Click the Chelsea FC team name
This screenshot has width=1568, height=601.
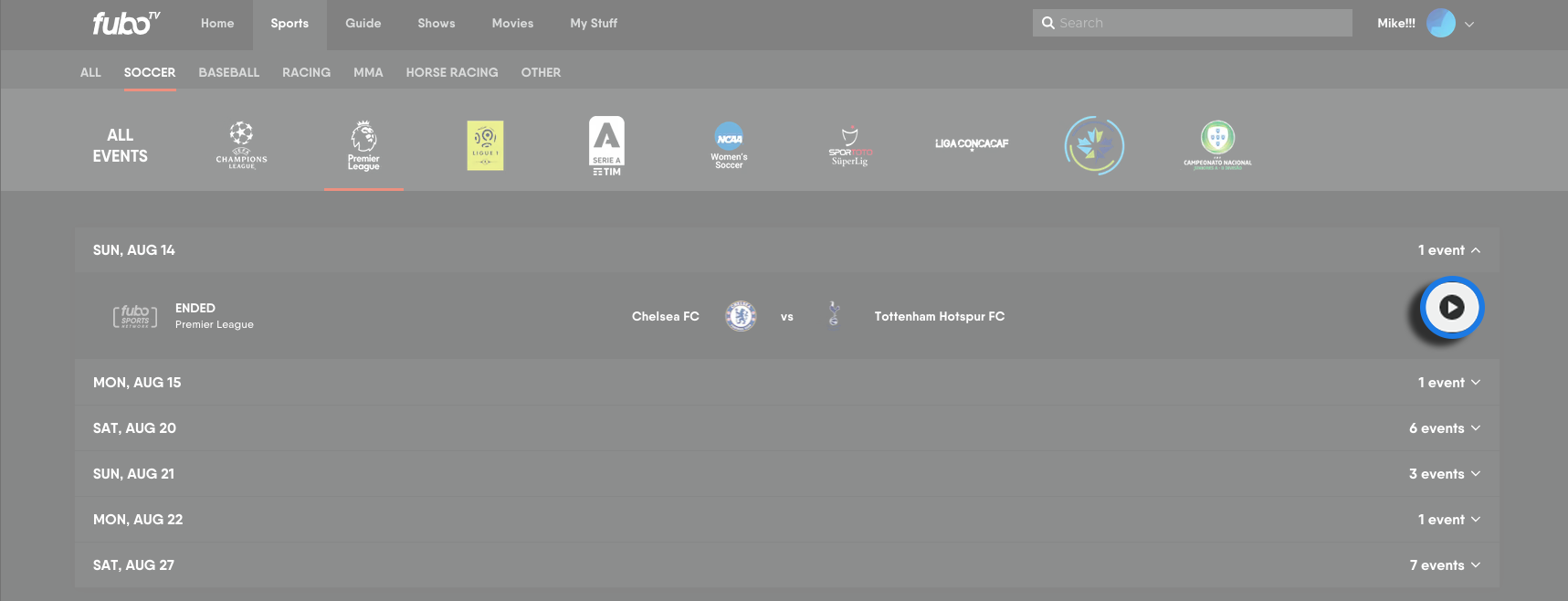(x=666, y=316)
